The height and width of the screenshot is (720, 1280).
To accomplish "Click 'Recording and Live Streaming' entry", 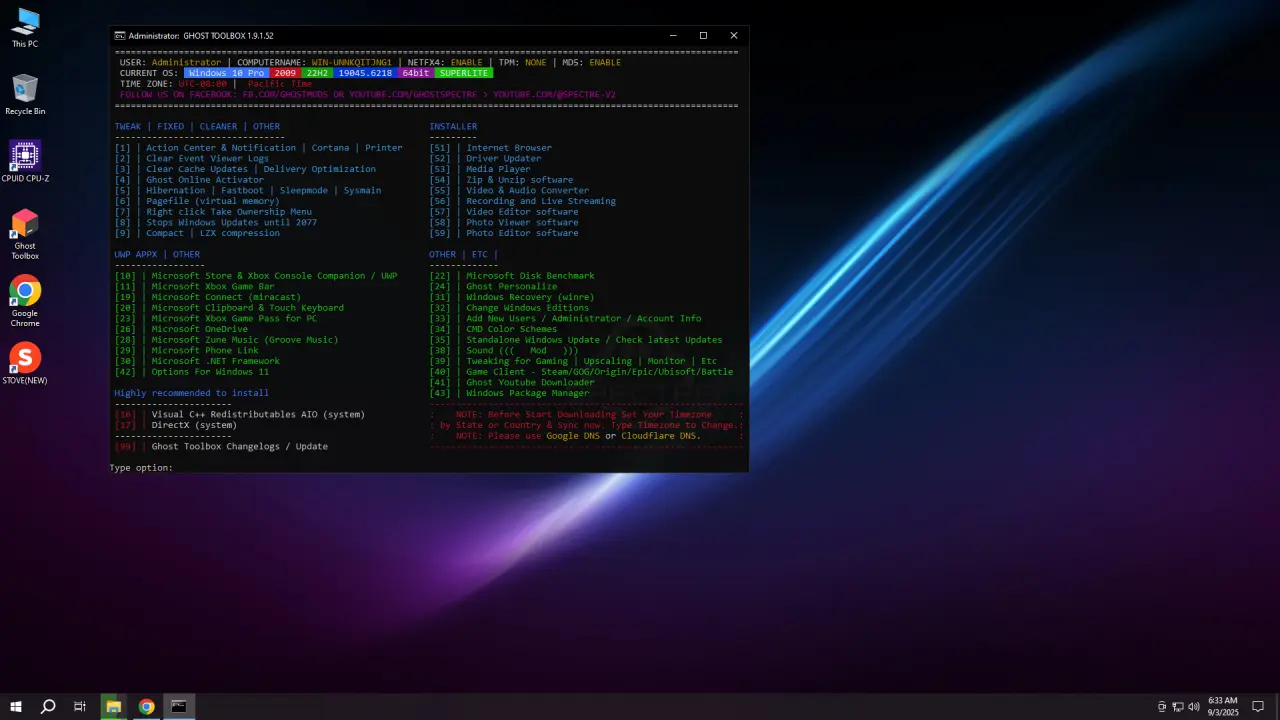I will pyautogui.click(x=522, y=201).
